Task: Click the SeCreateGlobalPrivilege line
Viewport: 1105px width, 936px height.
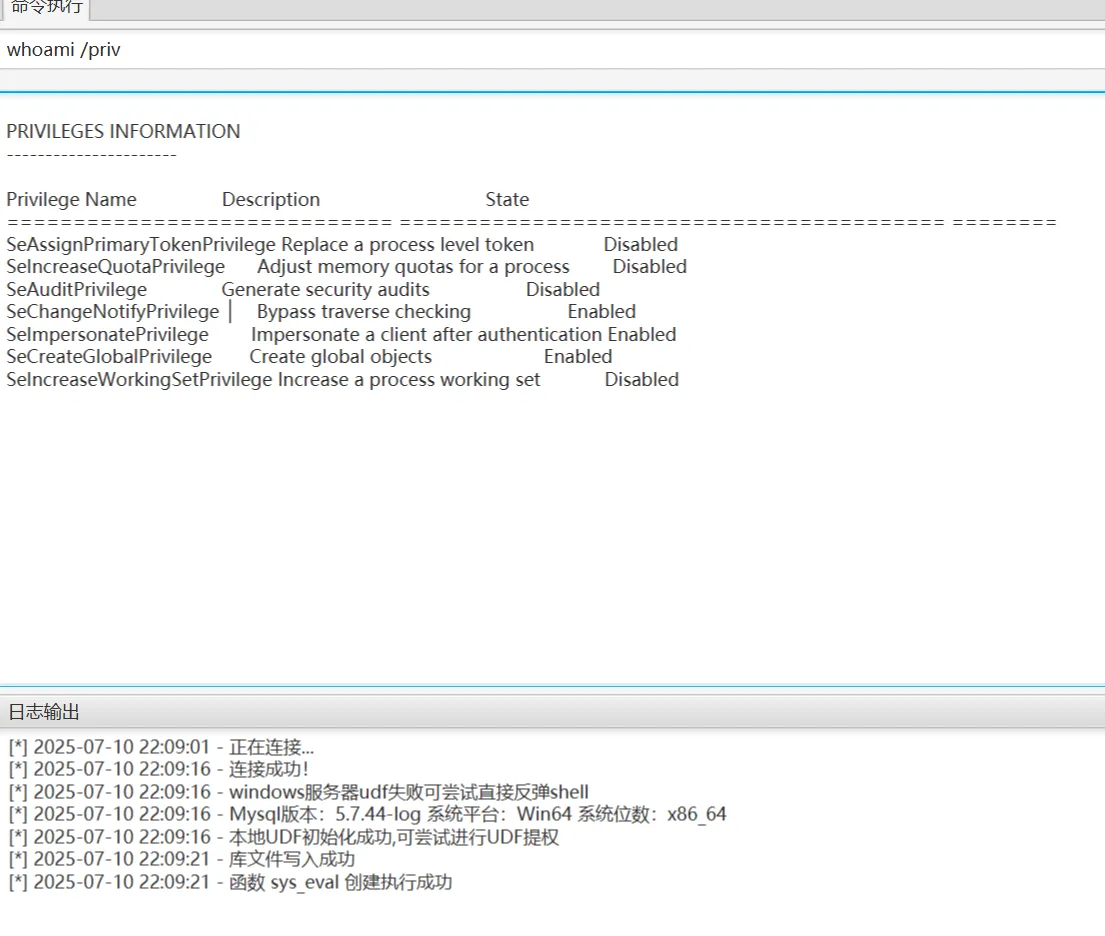Action: coord(109,356)
